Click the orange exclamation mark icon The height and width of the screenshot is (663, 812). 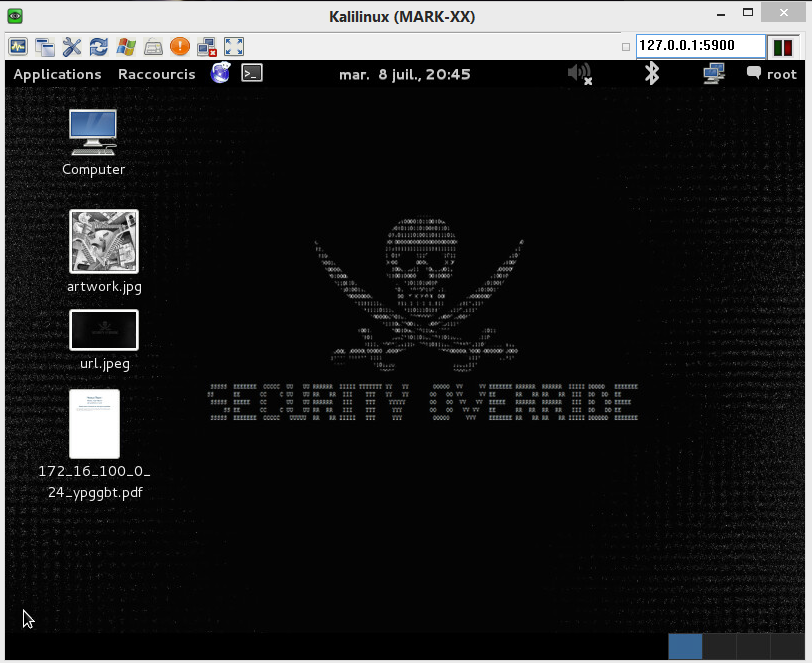click(180, 47)
